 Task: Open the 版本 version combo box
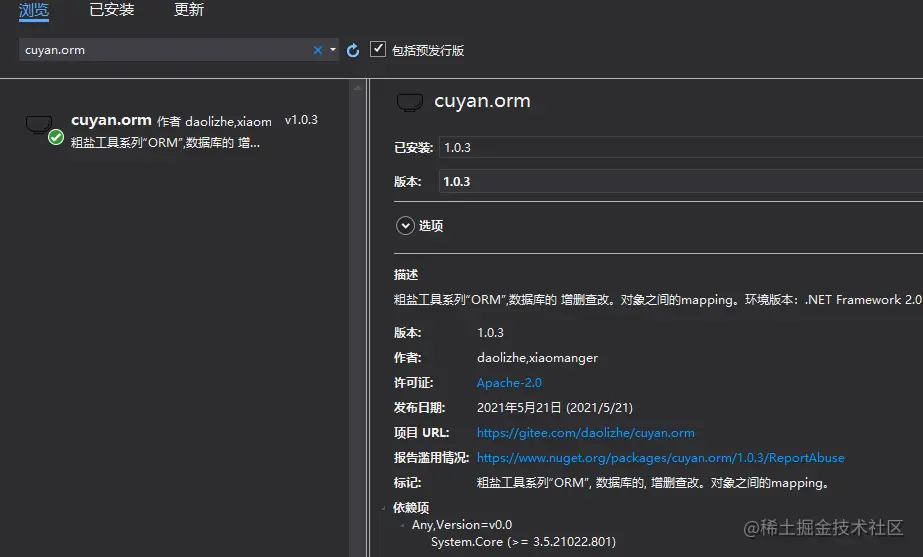pos(681,181)
